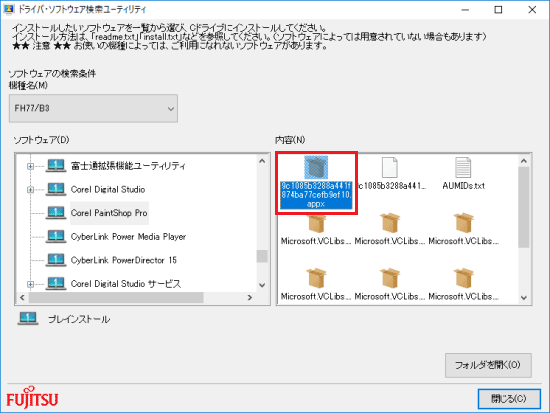Click the プレインストール legend laptop icon

click(28, 319)
